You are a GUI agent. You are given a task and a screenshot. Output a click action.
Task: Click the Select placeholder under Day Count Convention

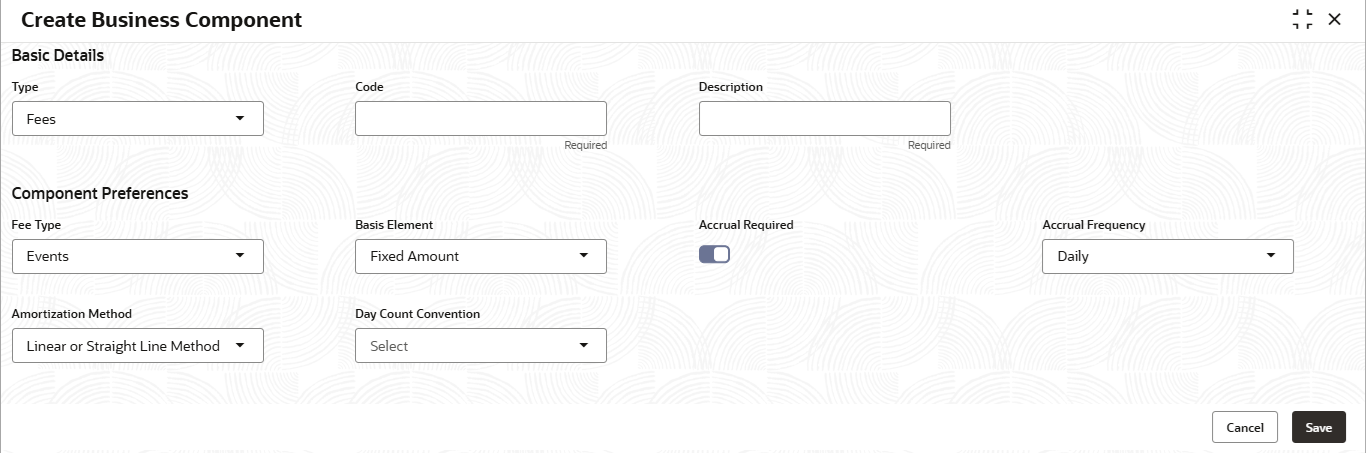coord(389,346)
